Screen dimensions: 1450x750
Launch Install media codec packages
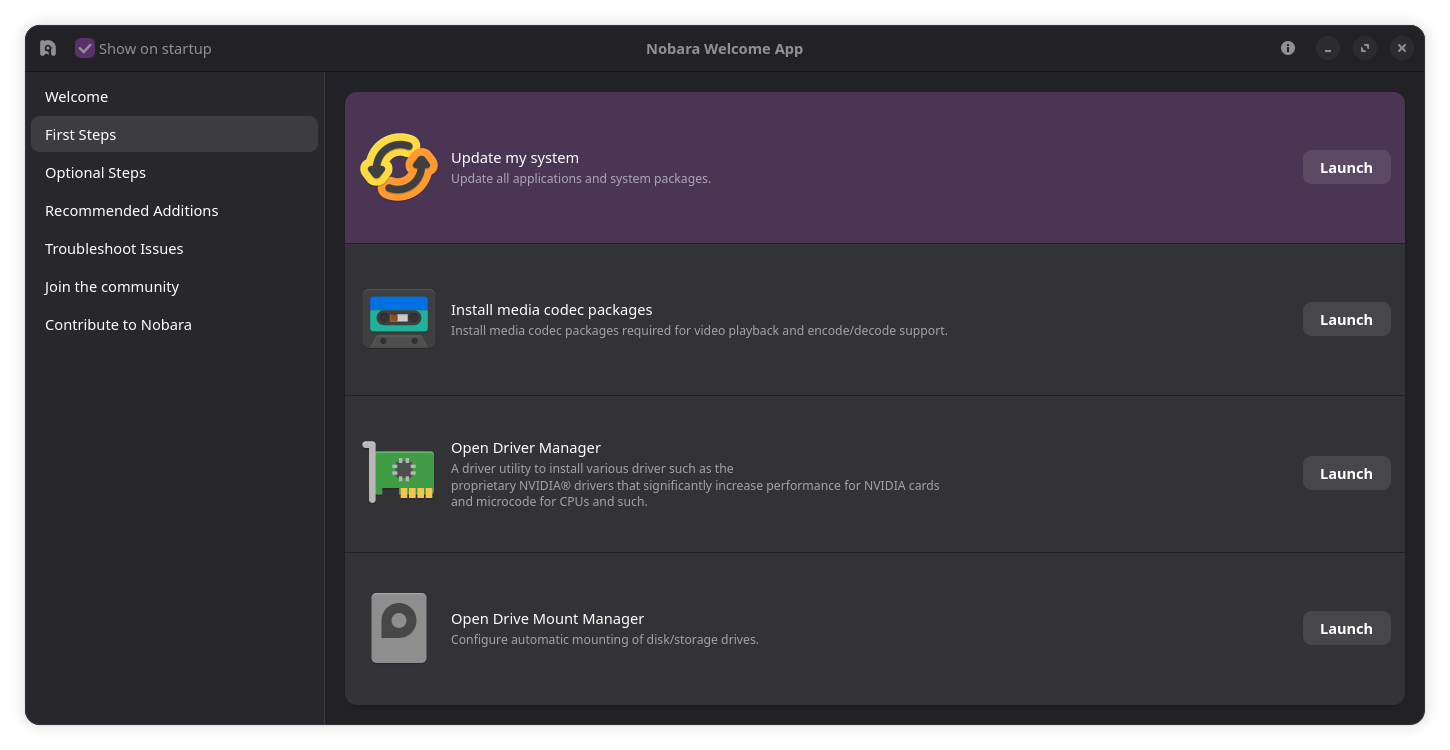click(1346, 319)
